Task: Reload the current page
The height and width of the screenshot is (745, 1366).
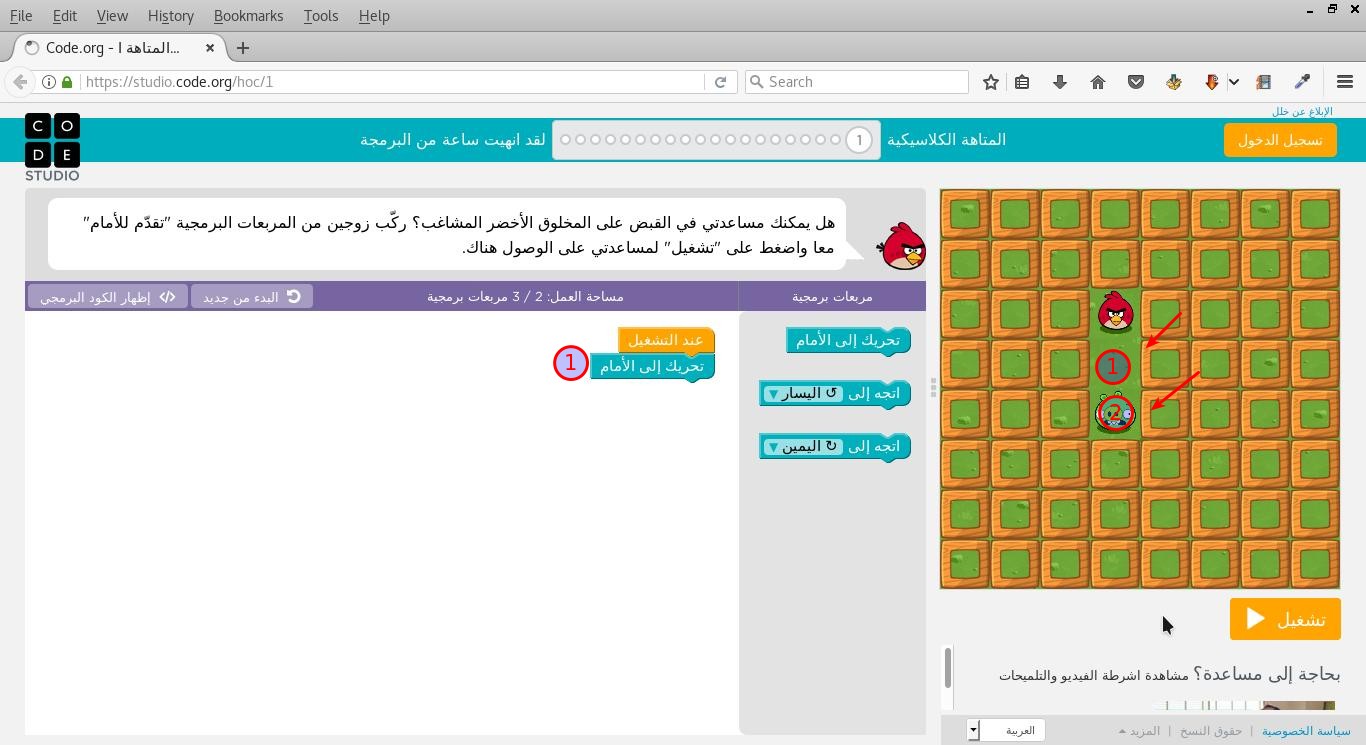Action: pyautogui.click(x=720, y=82)
